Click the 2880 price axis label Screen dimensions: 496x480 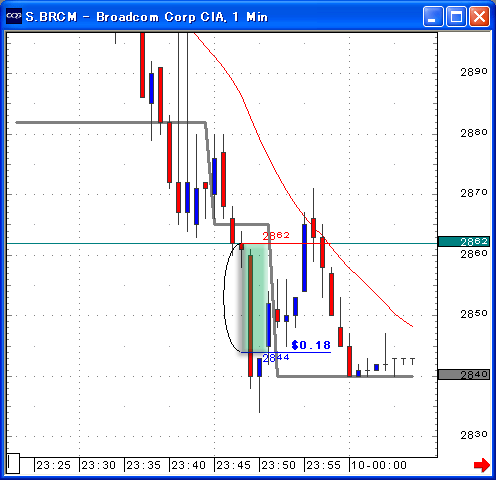(474, 133)
